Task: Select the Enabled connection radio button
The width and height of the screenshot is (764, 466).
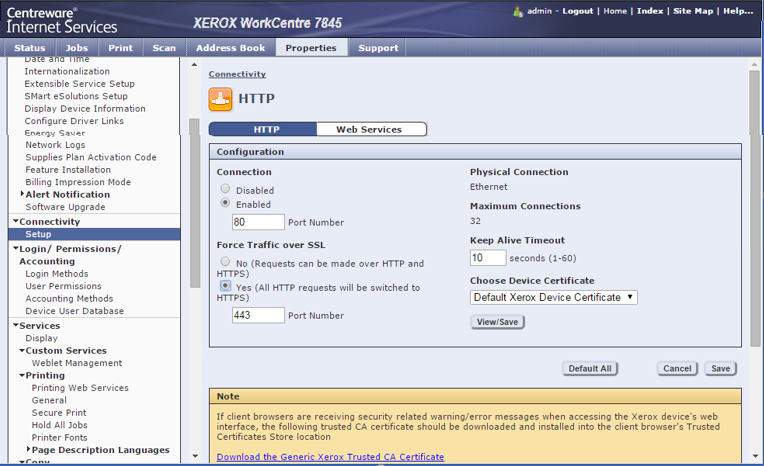Action: (225, 203)
